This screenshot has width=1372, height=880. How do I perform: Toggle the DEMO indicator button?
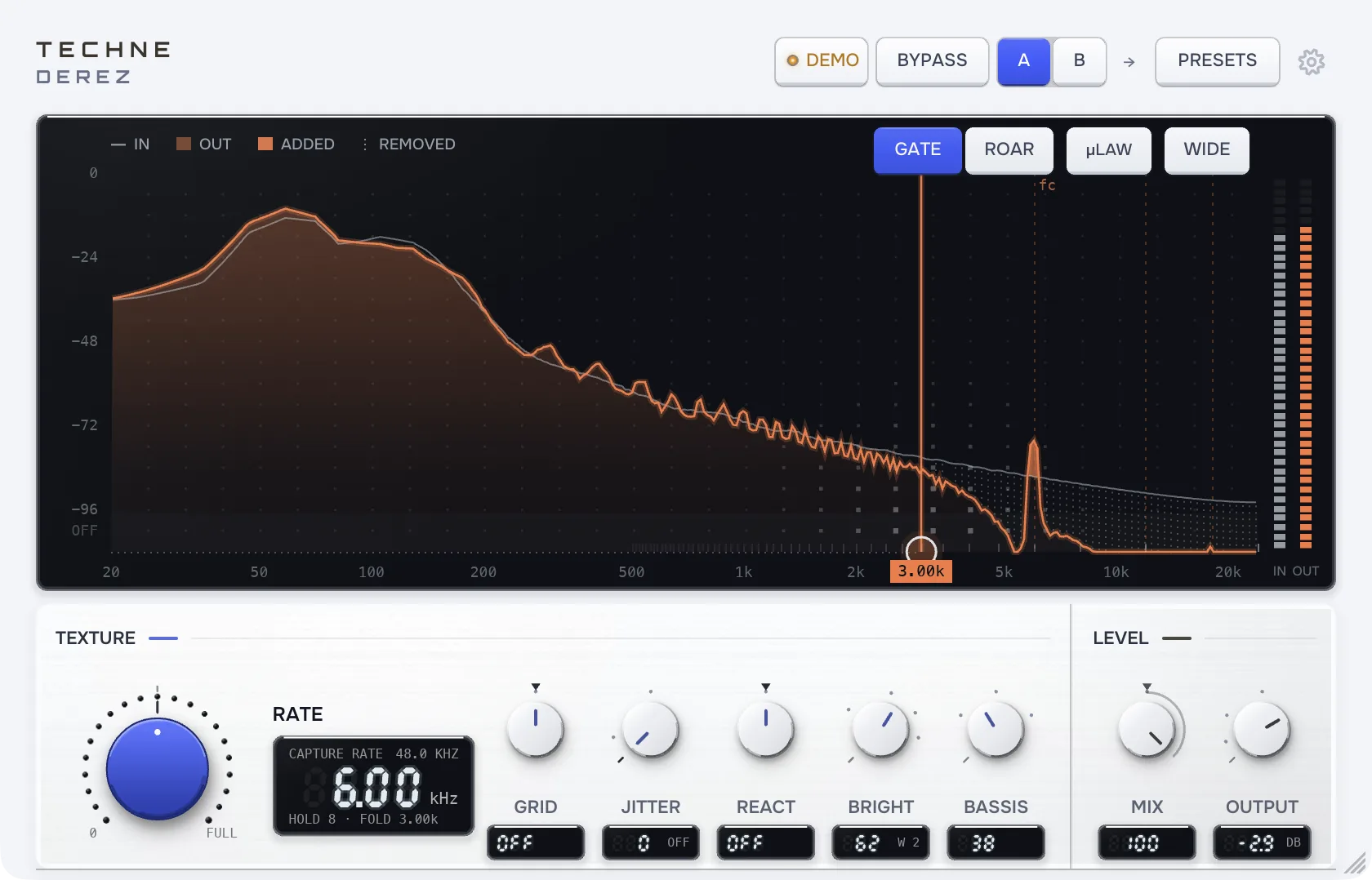(x=822, y=60)
